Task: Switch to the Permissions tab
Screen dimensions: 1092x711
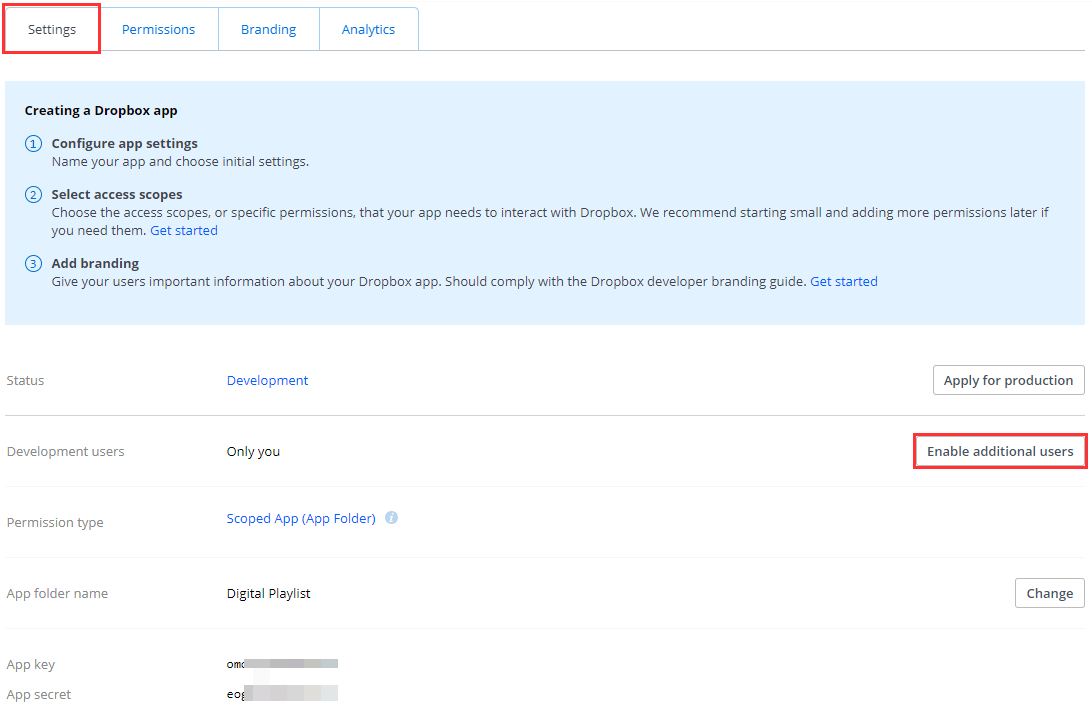Action: click(158, 29)
